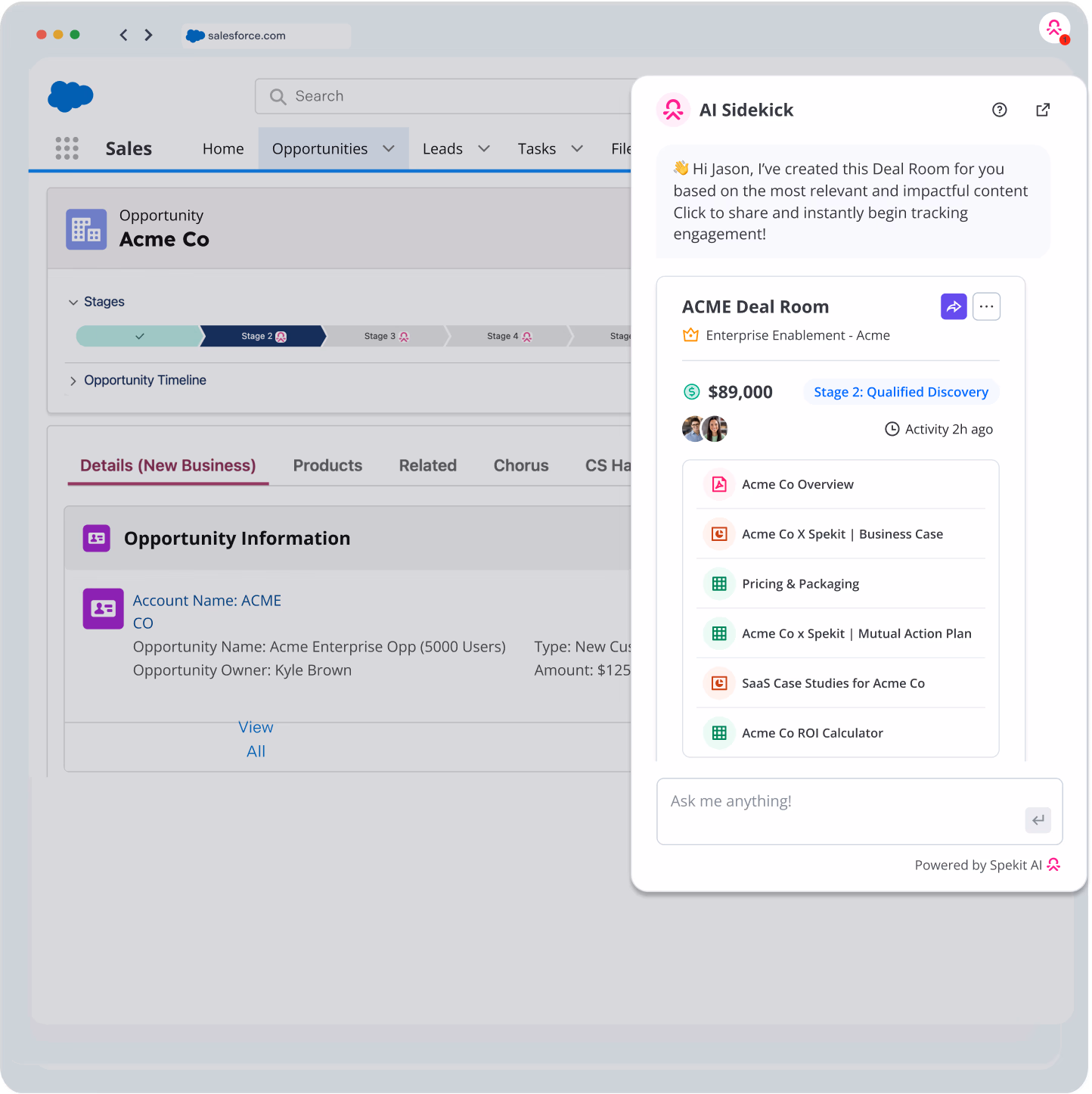Image resolution: width=1092 pixels, height=1094 pixels.
Task: Open Pricing & Packaging document
Action: coord(841,584)
